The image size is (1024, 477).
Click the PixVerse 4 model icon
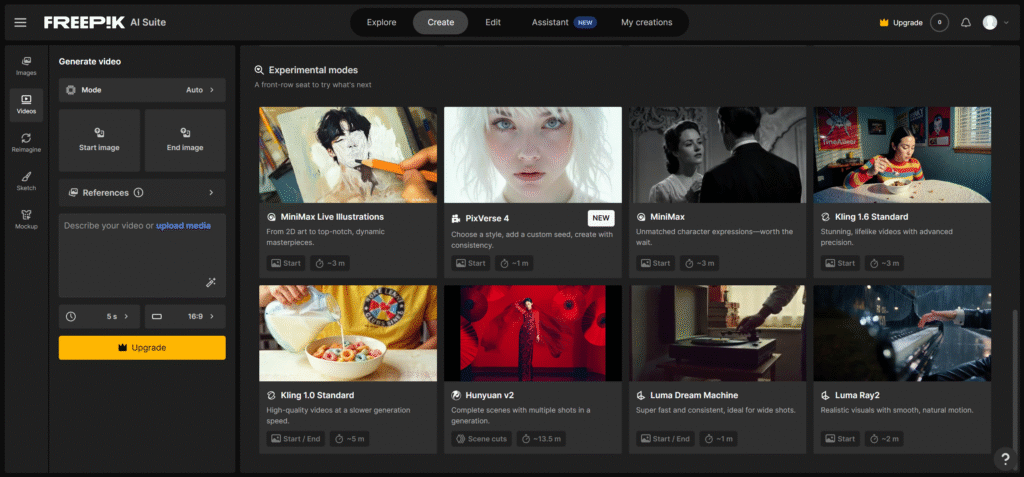click(456, 217)
